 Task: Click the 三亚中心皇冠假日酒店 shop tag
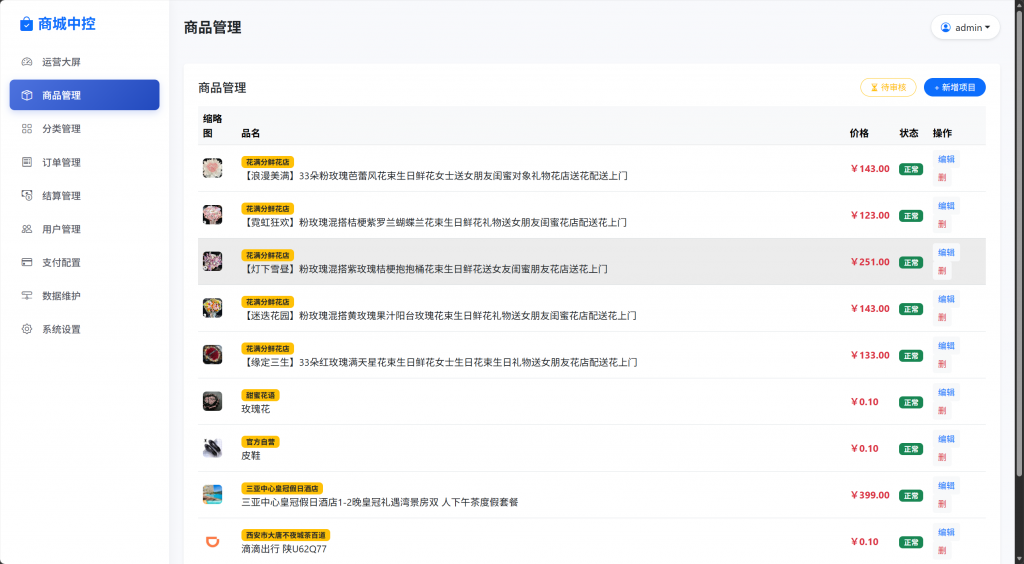(x=282, y=489)
